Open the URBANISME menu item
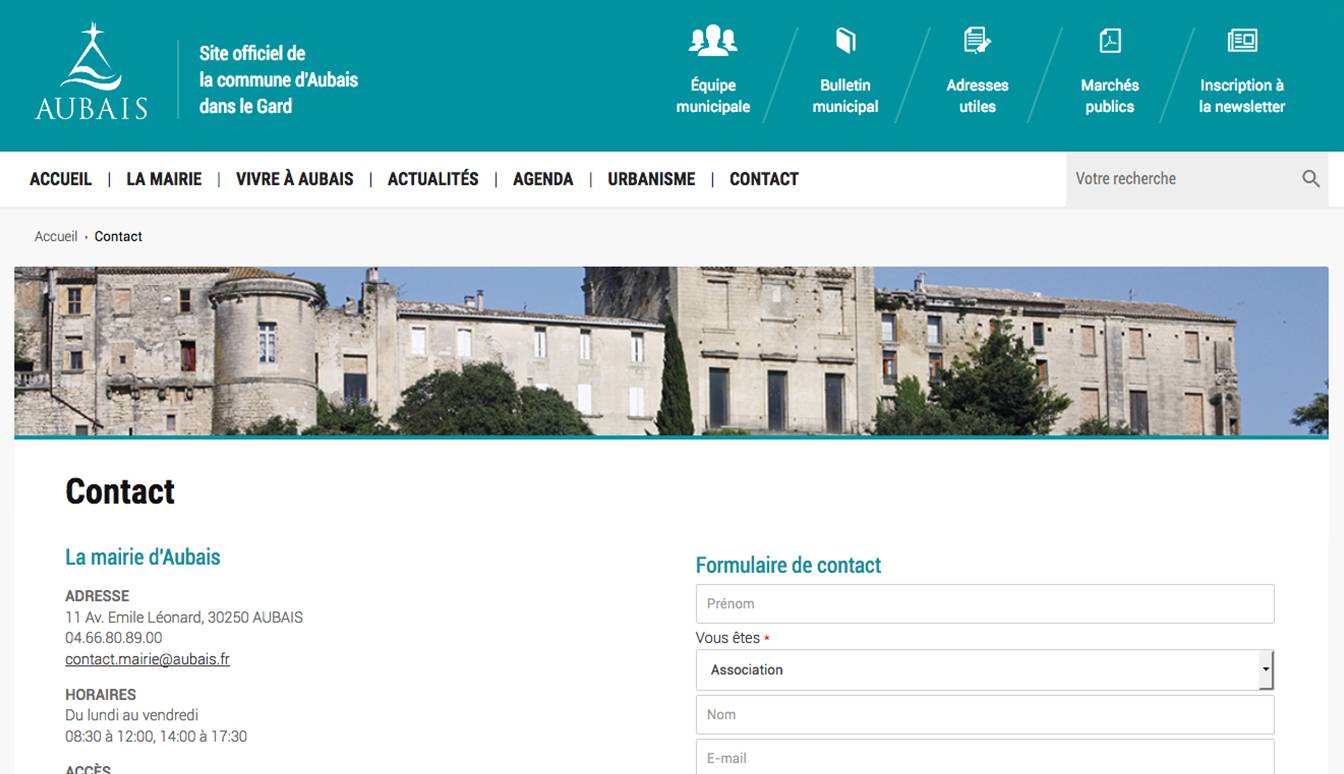 [x=651, y=179]
